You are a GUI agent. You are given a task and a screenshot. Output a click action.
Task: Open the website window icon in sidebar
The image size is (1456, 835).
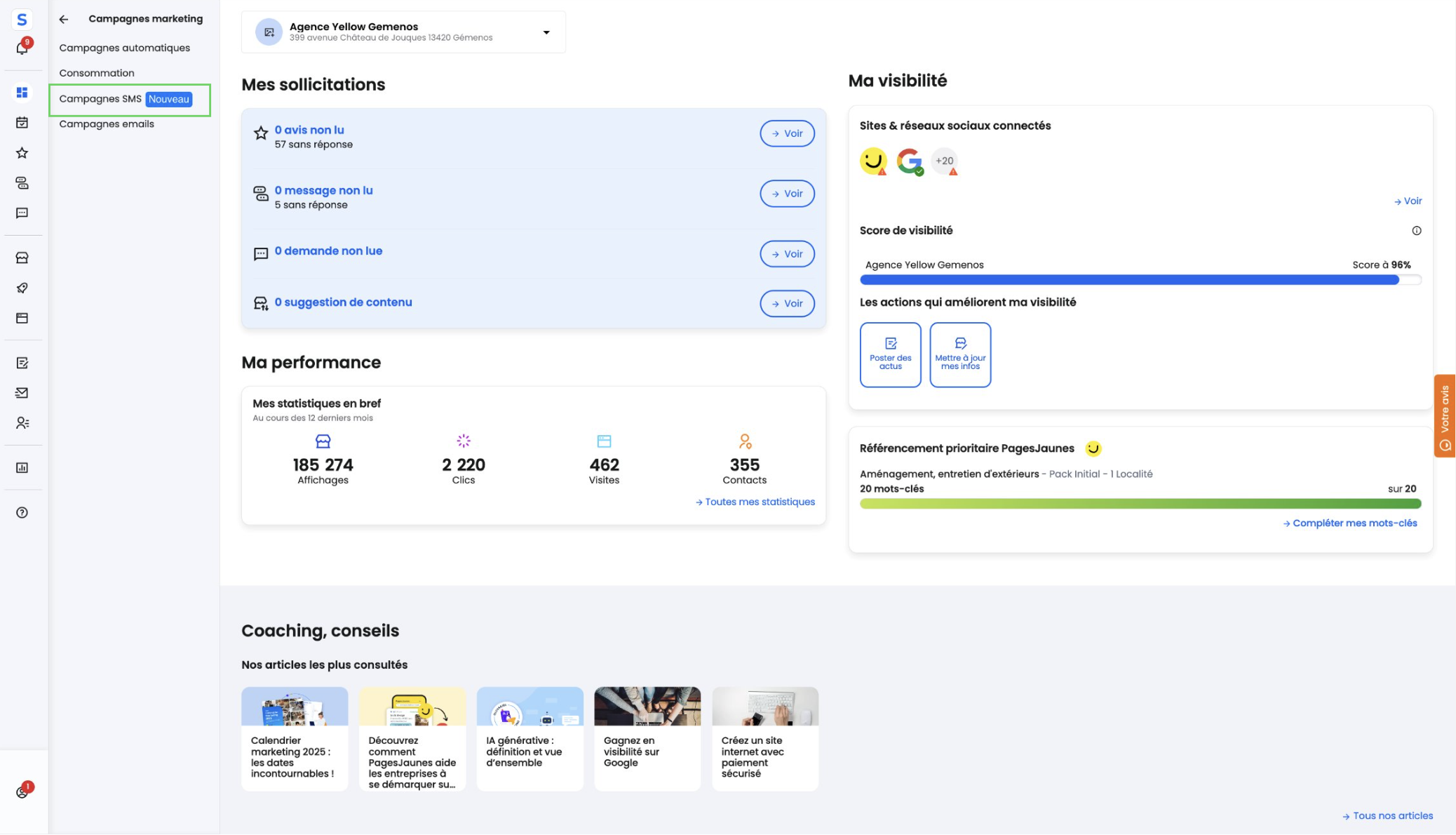[x=22, y=319]
